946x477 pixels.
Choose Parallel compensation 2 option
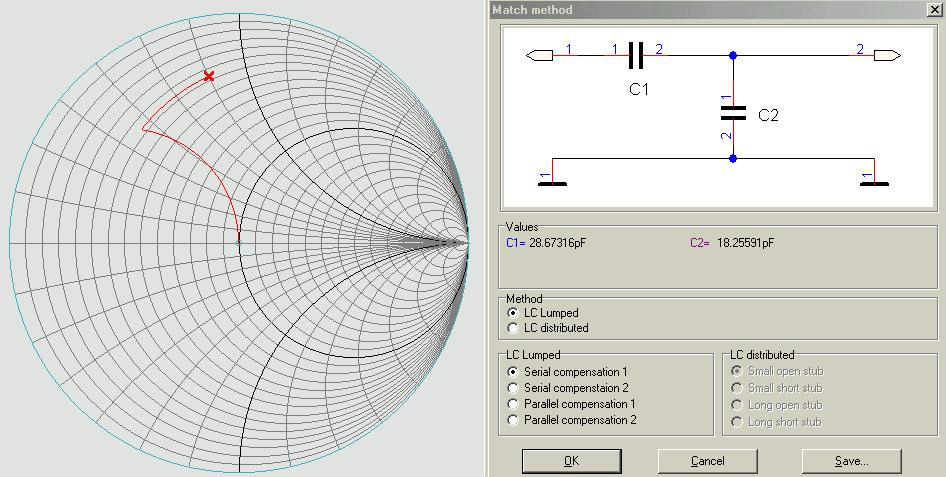pos(513,420)
